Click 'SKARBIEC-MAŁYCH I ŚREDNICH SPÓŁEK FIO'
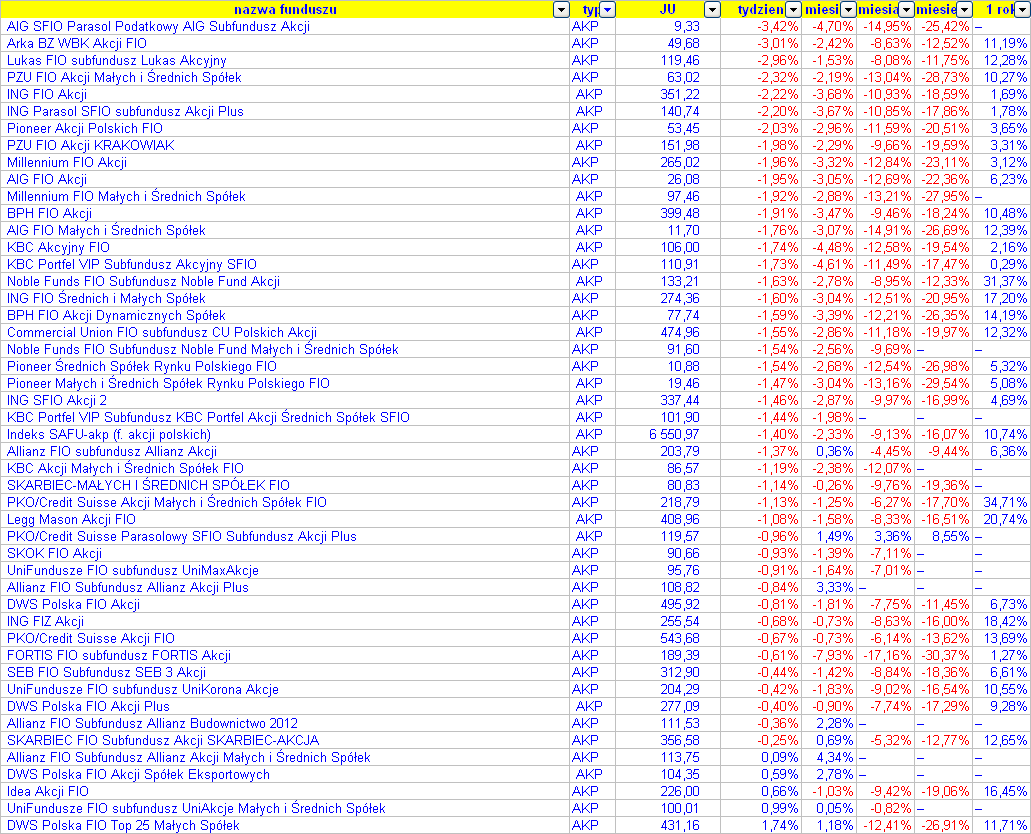Screen dimensions: 1031x834 149,485
